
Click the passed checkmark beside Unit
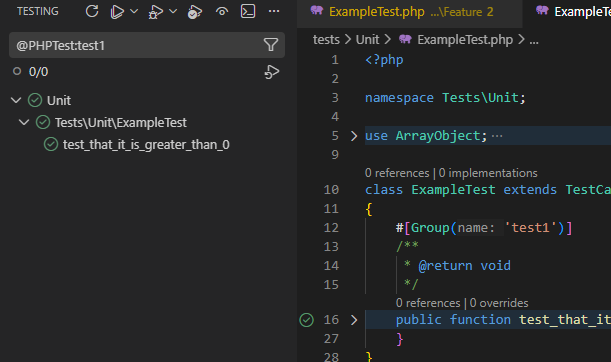(35, 101)
